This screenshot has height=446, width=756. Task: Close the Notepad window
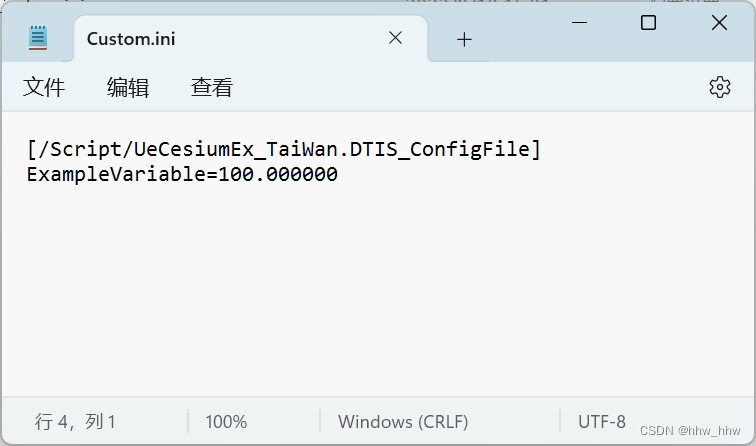tap(719, 23)
